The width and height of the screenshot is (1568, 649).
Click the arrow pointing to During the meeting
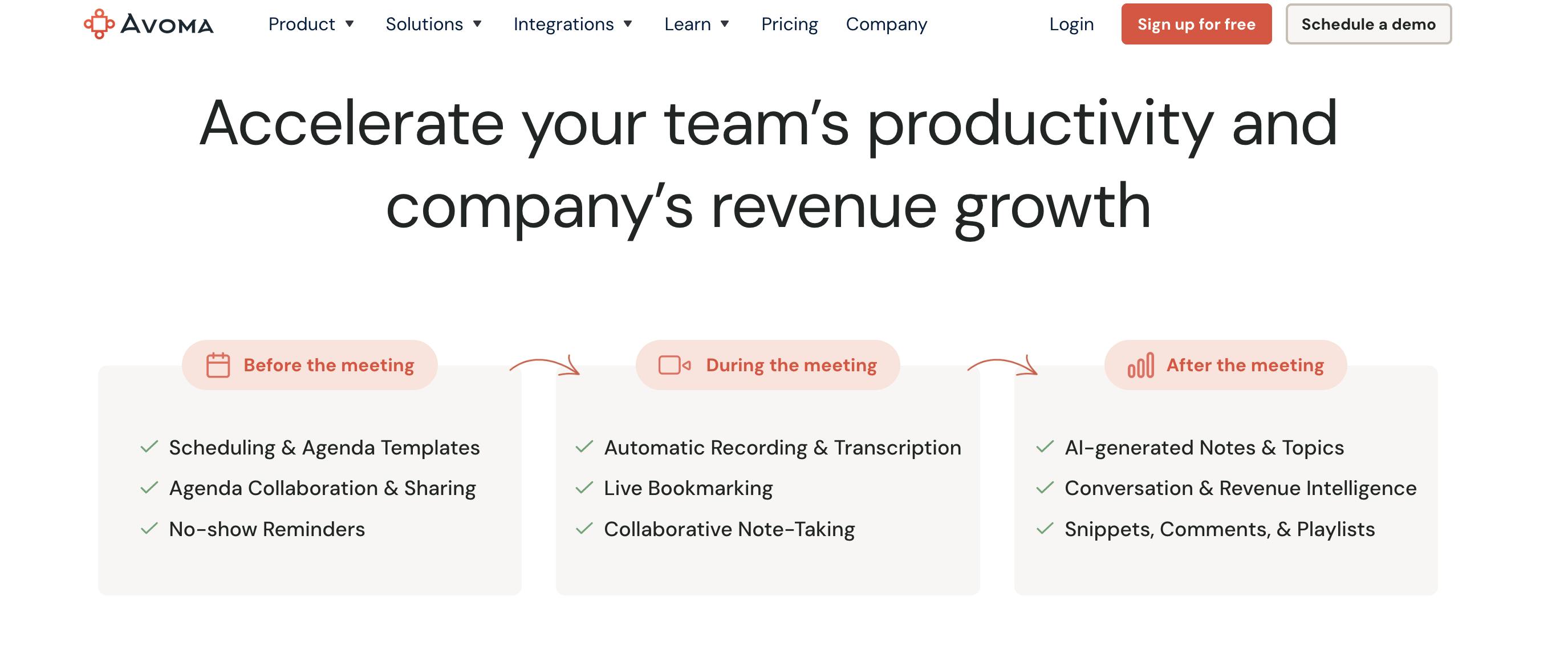pos(546,366)
